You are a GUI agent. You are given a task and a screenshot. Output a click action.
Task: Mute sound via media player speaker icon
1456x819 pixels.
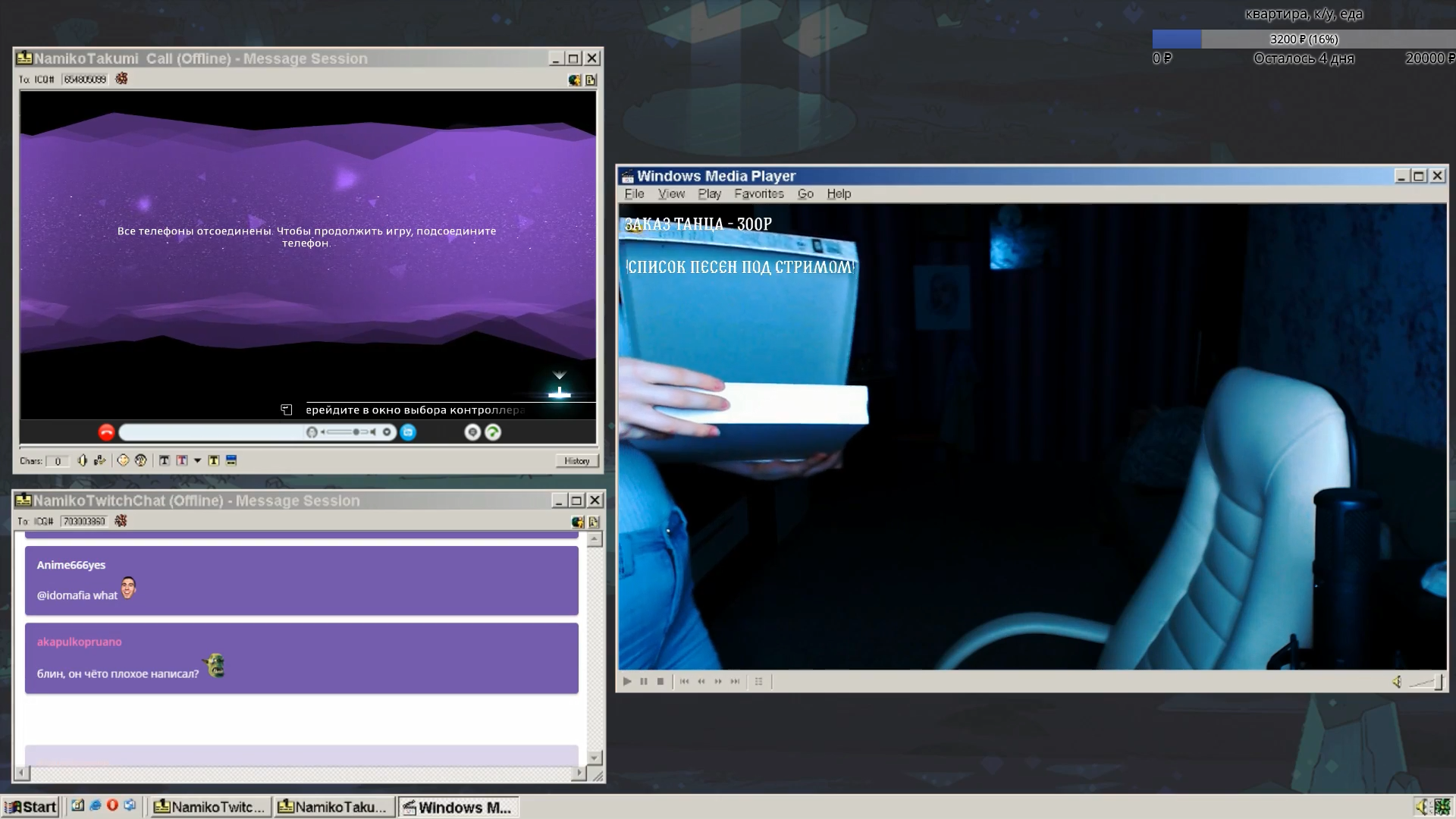1397,682
